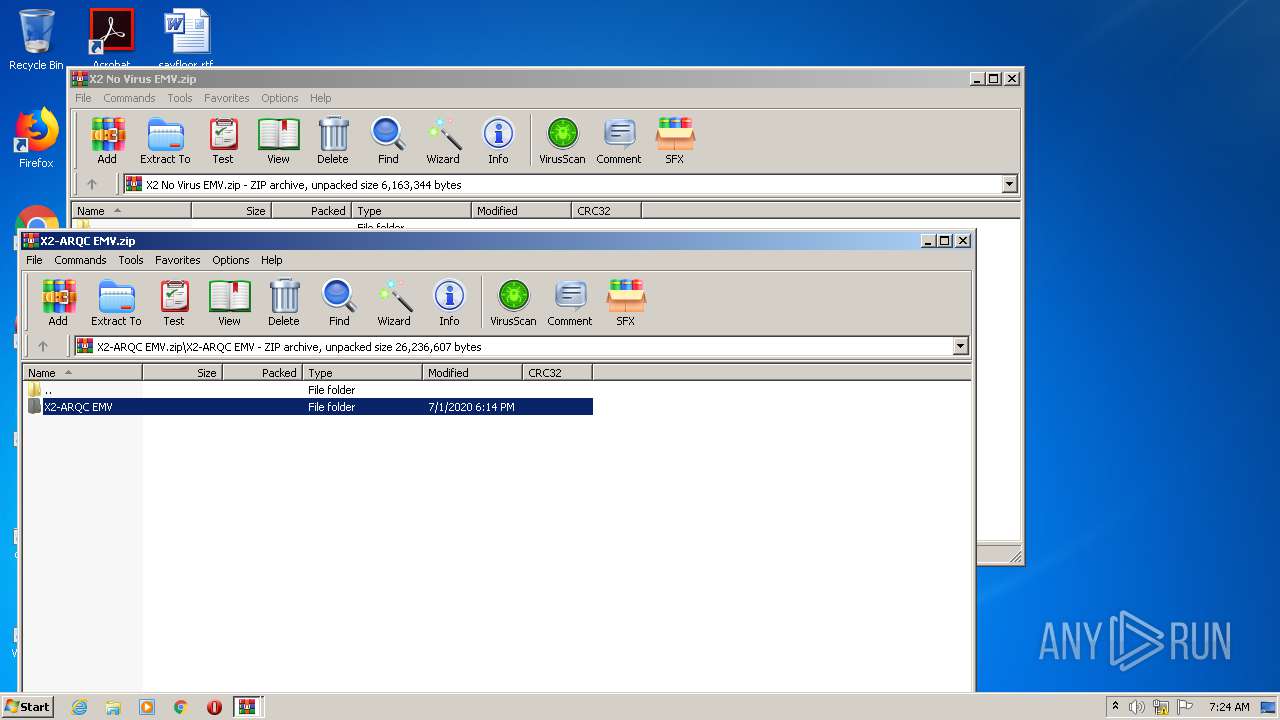Open Commands menu in X2 No Virus EMV window

point(129,98)
